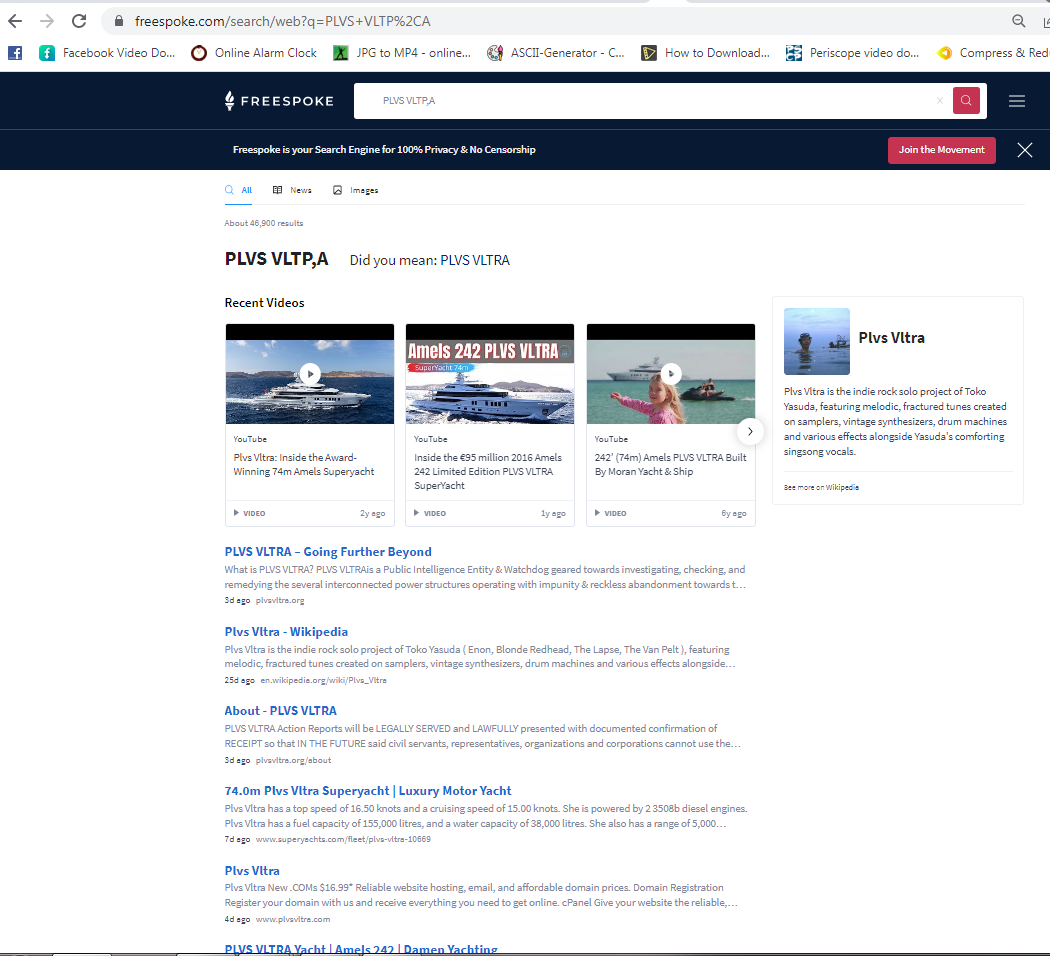Click the Recent Videos heading
Image resolution: width=1050 pixels, height=956 pixels.
[265, 303]
